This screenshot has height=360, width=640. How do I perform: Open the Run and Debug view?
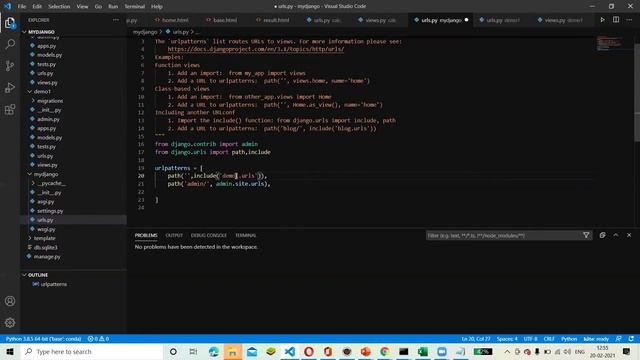click(x=10, y=88)
